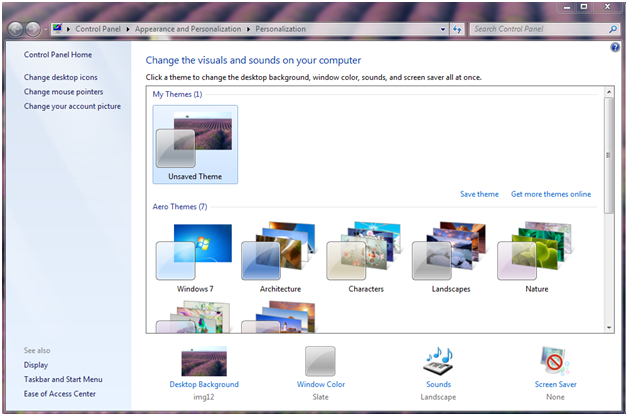Apply the Nature theme
628x416 pixels.
click(x=536, y=258)
